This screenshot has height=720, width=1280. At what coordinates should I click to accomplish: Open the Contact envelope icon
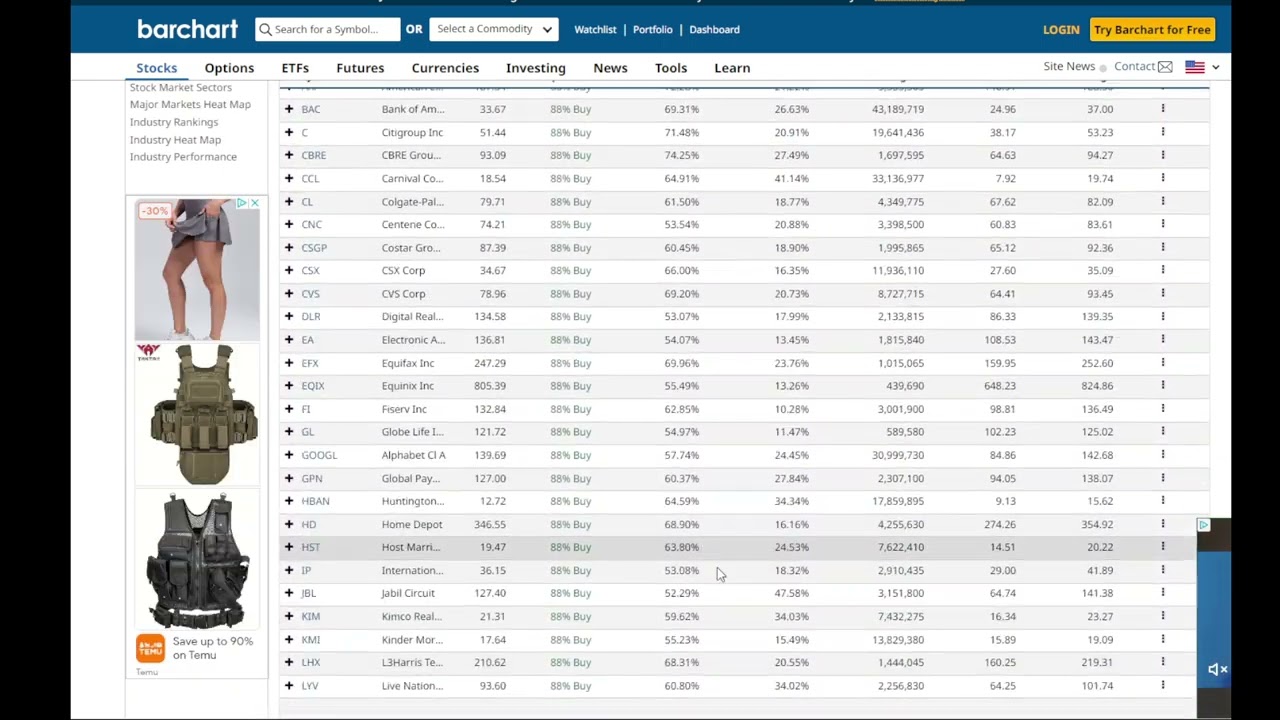pyautogui.click(x=1165, y=67)
